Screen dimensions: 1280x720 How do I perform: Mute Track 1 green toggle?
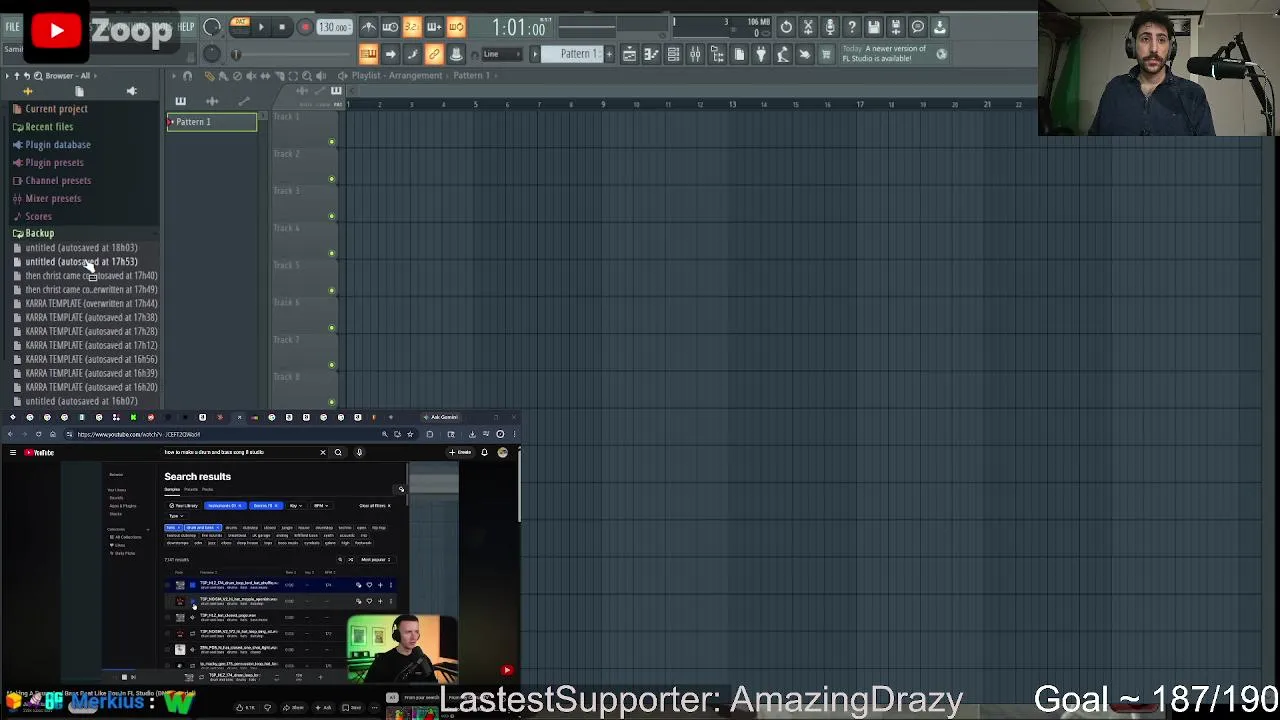[331, 143]
